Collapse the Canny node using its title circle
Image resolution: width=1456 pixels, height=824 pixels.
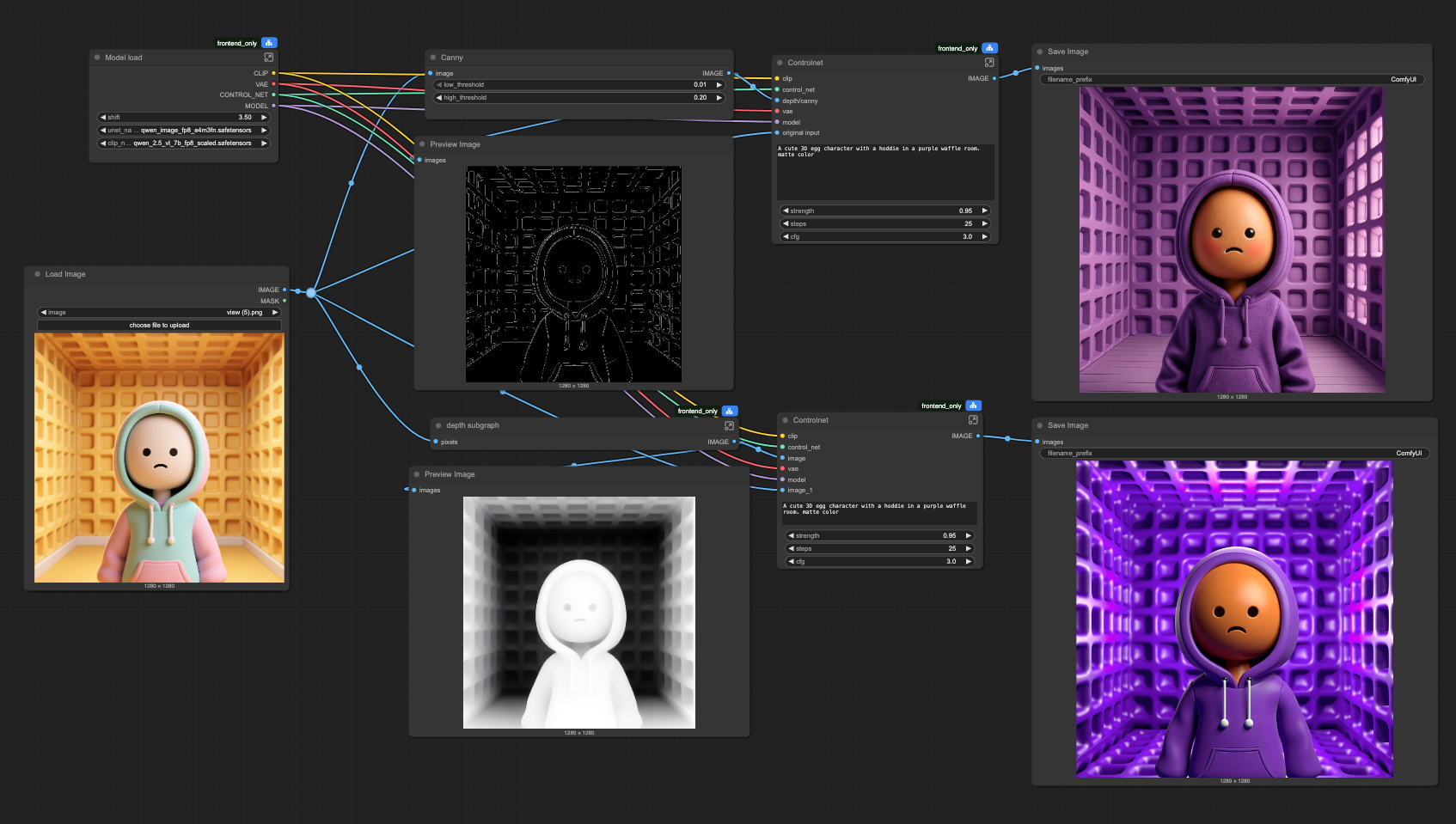[x=433, y=58]
